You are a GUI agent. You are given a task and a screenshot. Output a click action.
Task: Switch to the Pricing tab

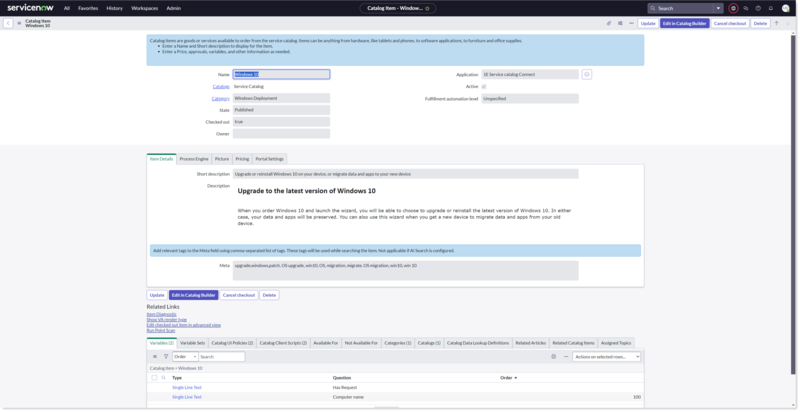242,159
